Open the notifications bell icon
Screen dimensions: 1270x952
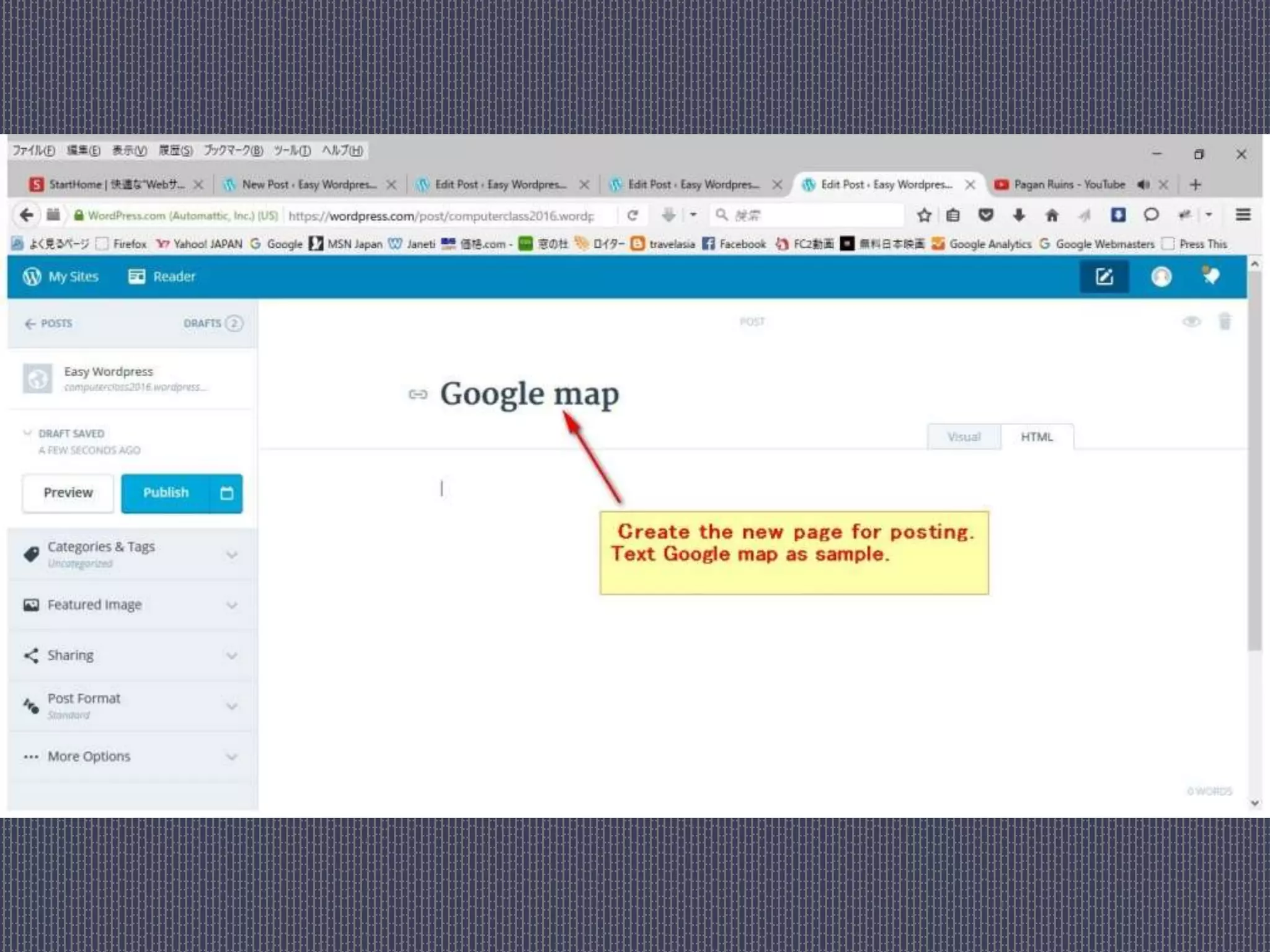coord(1210,275)
